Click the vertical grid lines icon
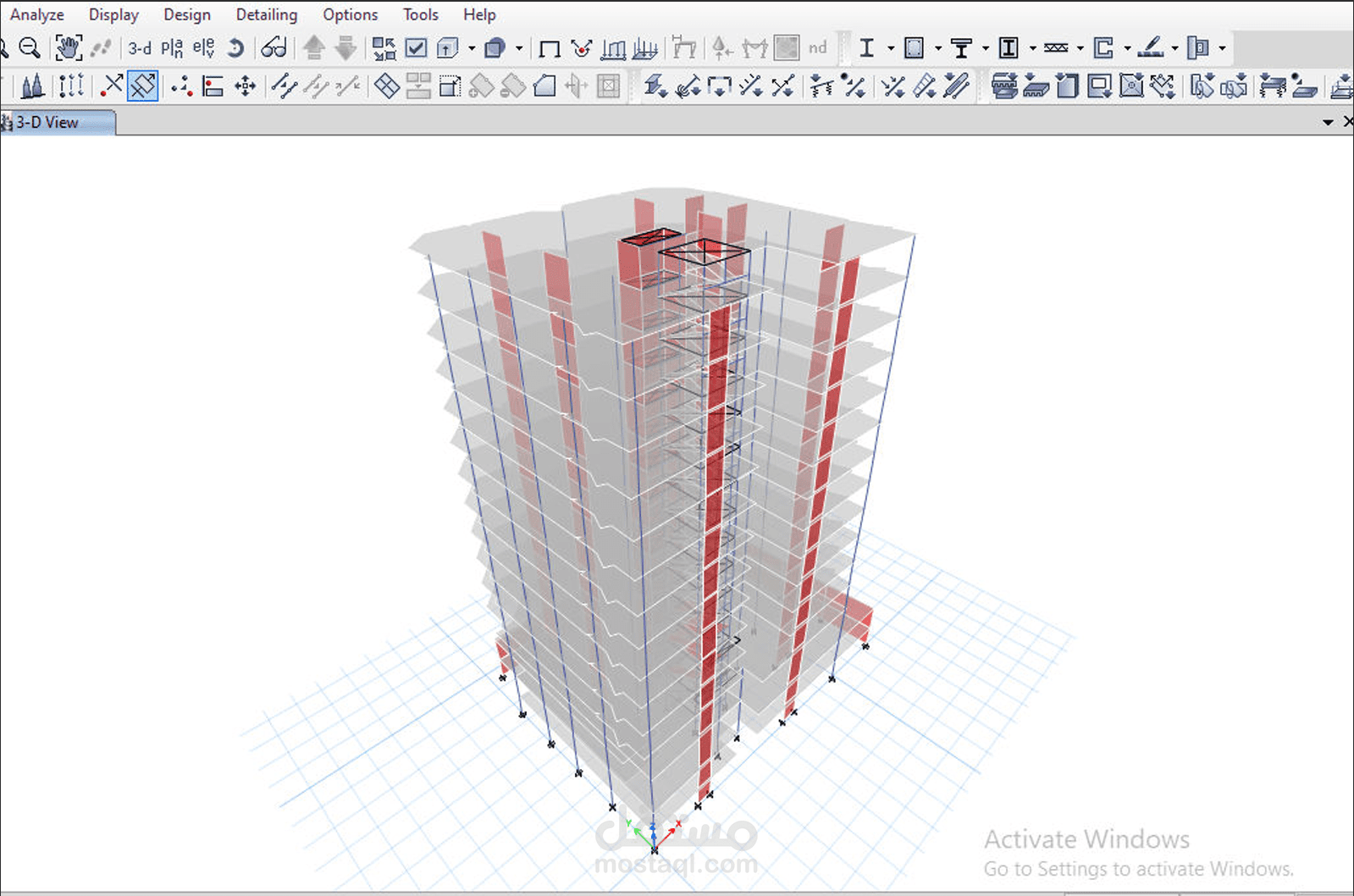The image size is (1354, 896). pos(71,86)
